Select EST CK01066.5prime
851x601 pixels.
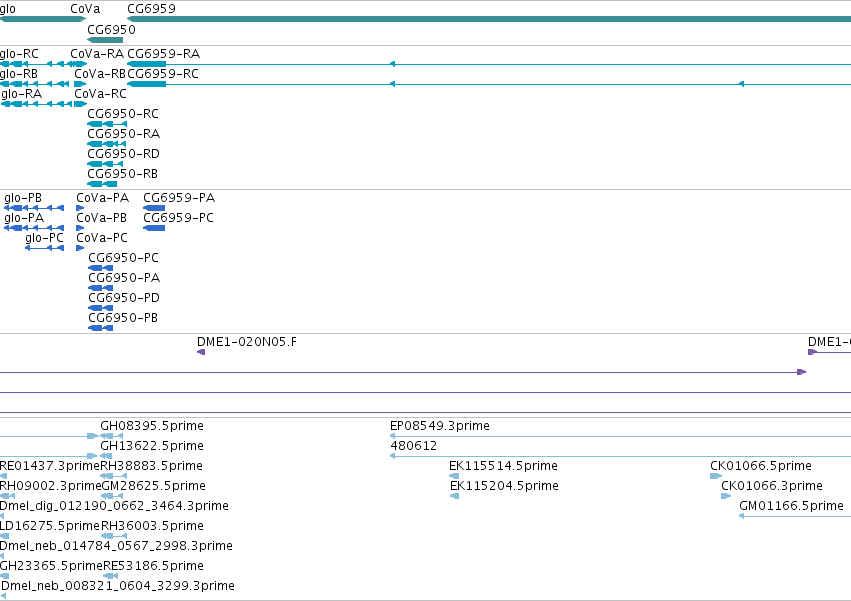(761, 466)
